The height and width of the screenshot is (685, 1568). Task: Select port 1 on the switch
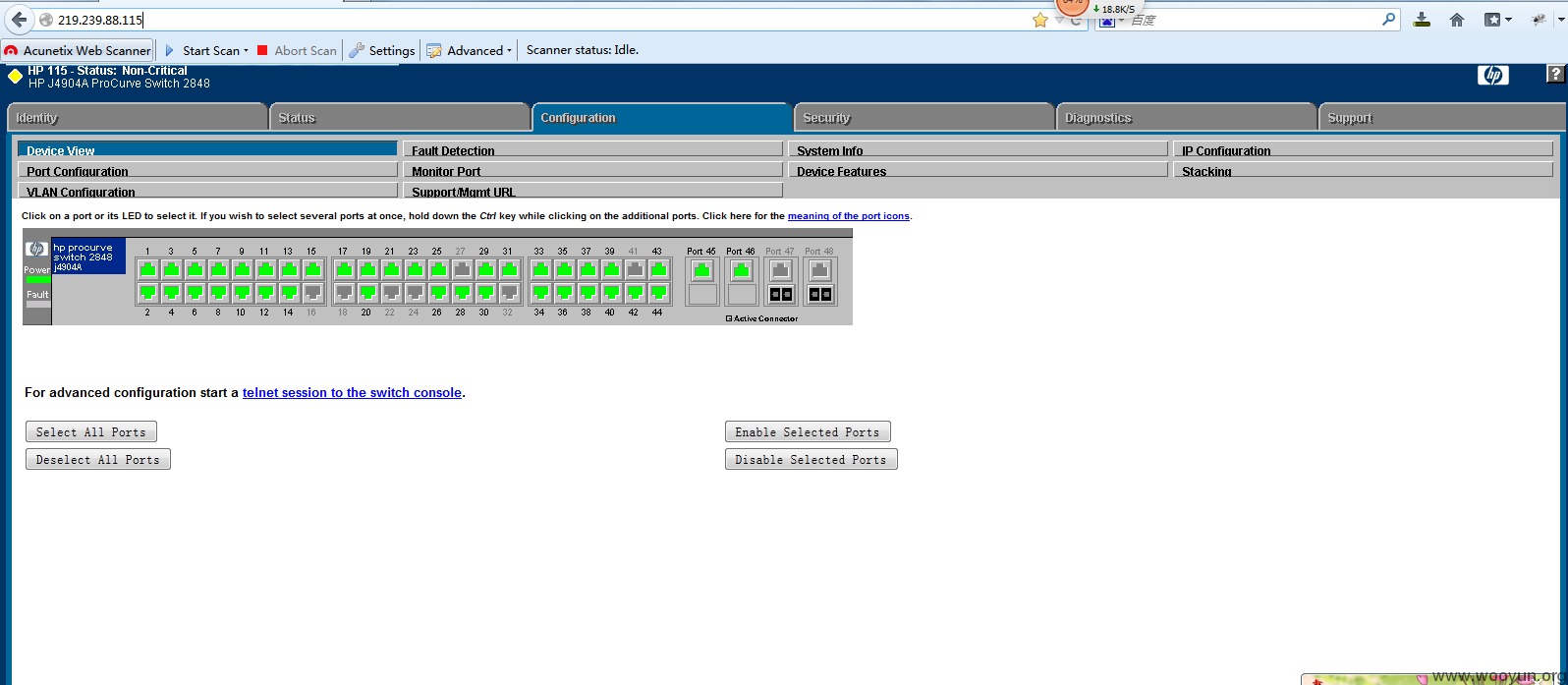(147, 269)
